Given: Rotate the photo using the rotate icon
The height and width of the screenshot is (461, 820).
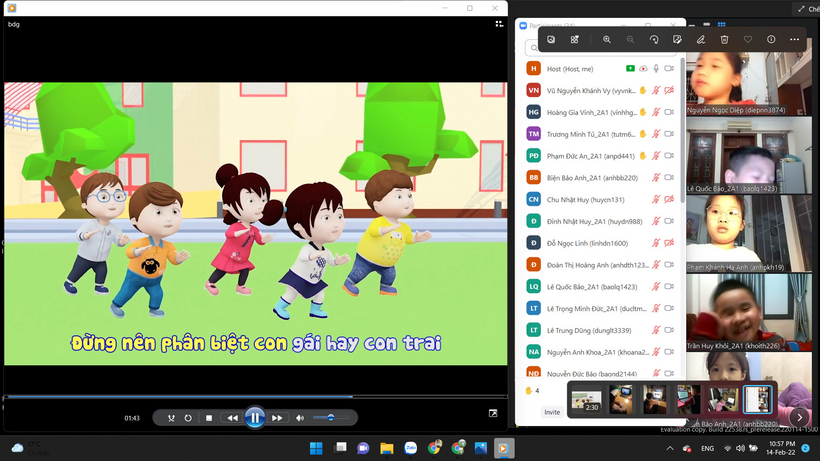Looking at the screenshot, I should [654, 40].
